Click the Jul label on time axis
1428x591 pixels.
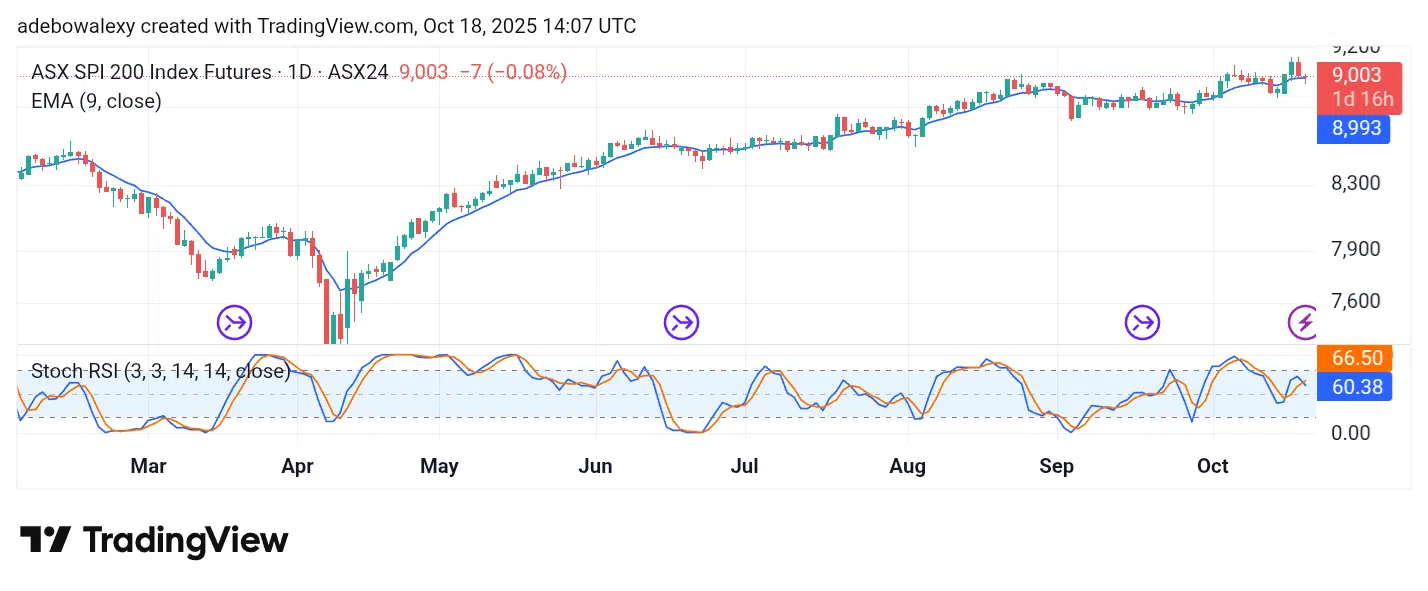(x=745, y=466)
